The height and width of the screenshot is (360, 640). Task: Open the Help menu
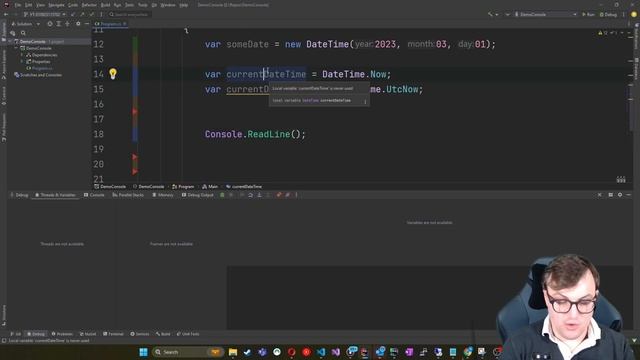tap(184, 5)
